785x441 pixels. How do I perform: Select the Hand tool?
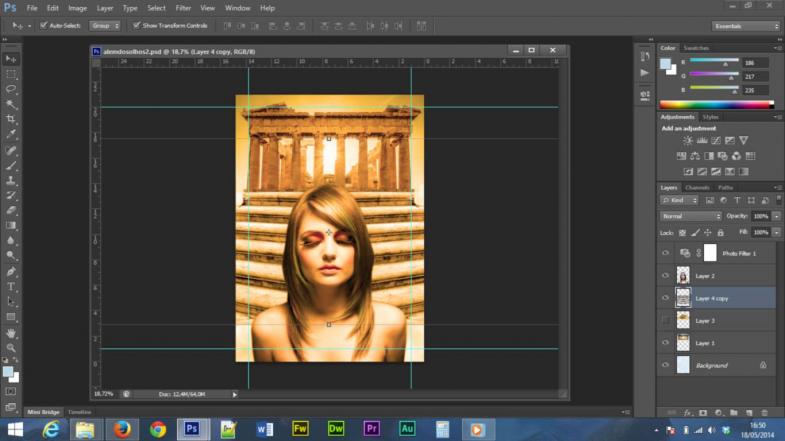[x=11, y=332]
